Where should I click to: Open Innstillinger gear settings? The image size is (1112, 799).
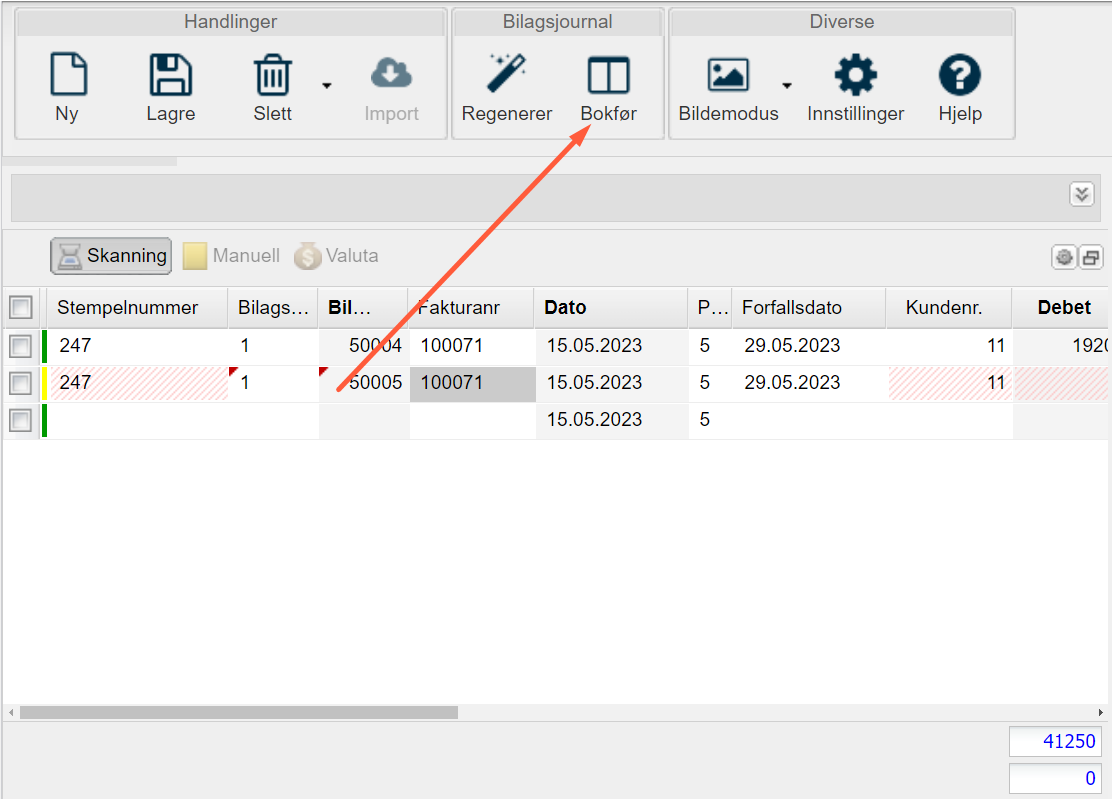855,76
